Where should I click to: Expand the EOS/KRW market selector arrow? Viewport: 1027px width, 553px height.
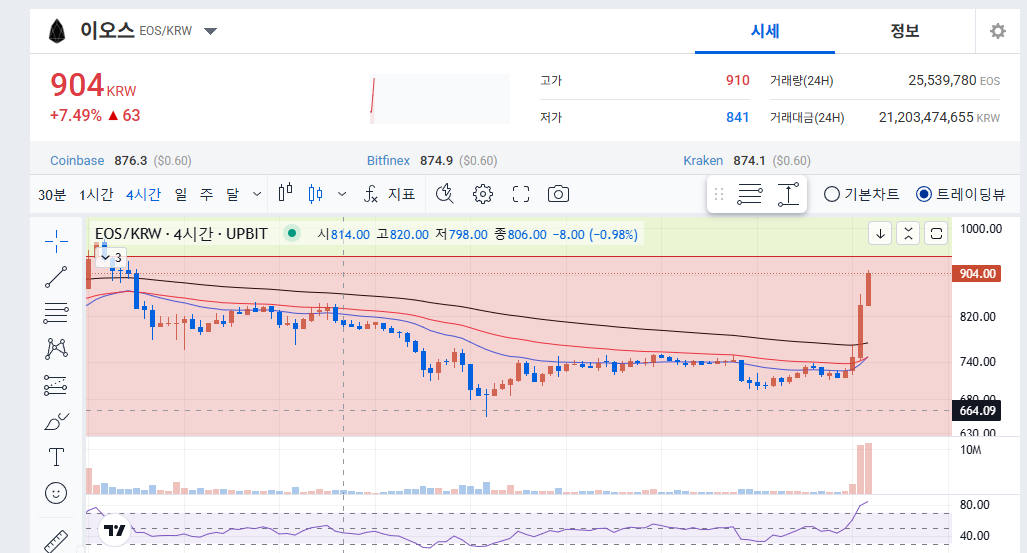tap(210, 31)
